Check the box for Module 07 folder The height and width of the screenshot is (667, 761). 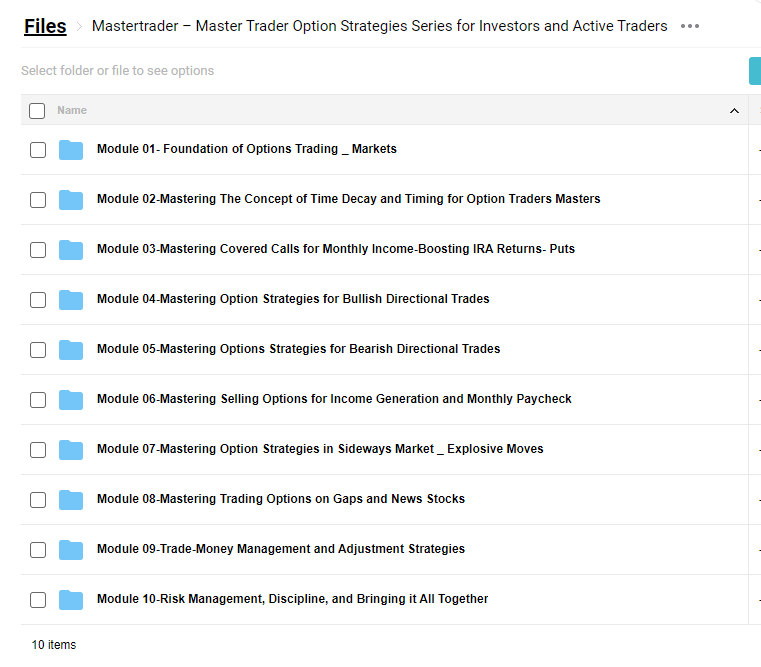(38, 450)
